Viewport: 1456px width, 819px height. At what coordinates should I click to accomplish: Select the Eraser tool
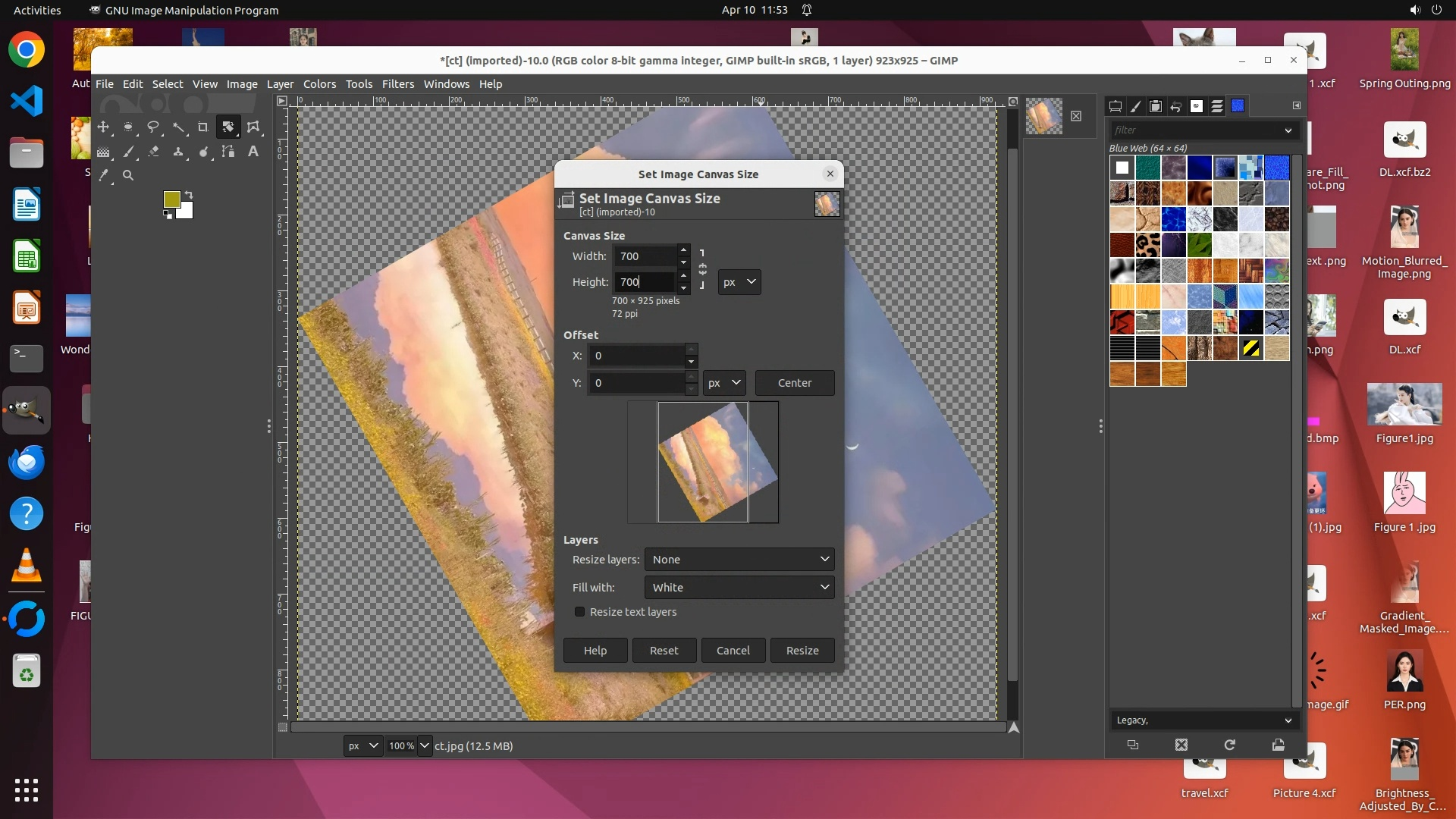click(153, 152)
